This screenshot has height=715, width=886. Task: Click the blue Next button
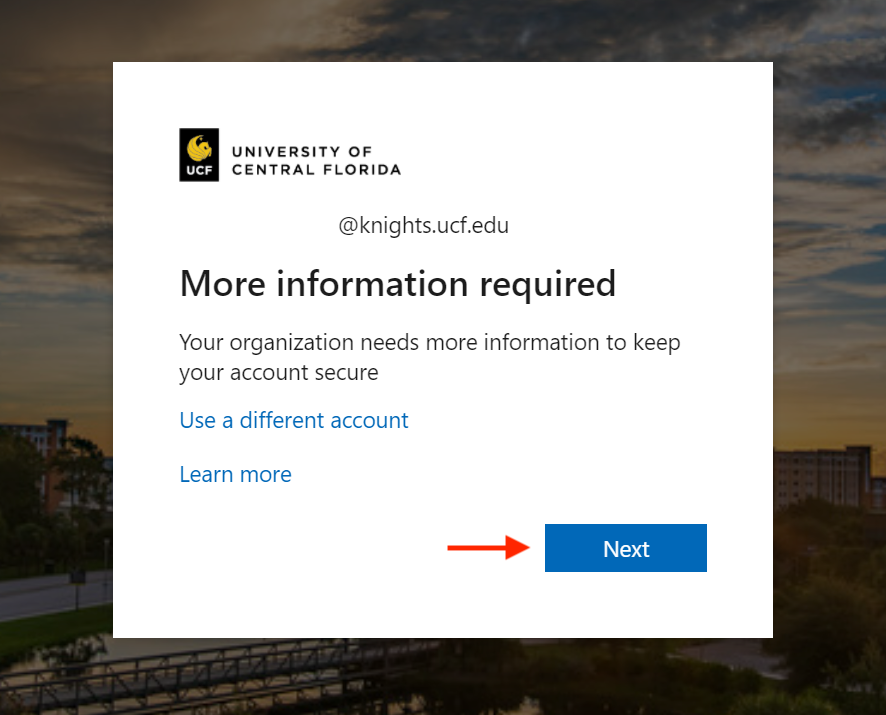tap(625, 548)
